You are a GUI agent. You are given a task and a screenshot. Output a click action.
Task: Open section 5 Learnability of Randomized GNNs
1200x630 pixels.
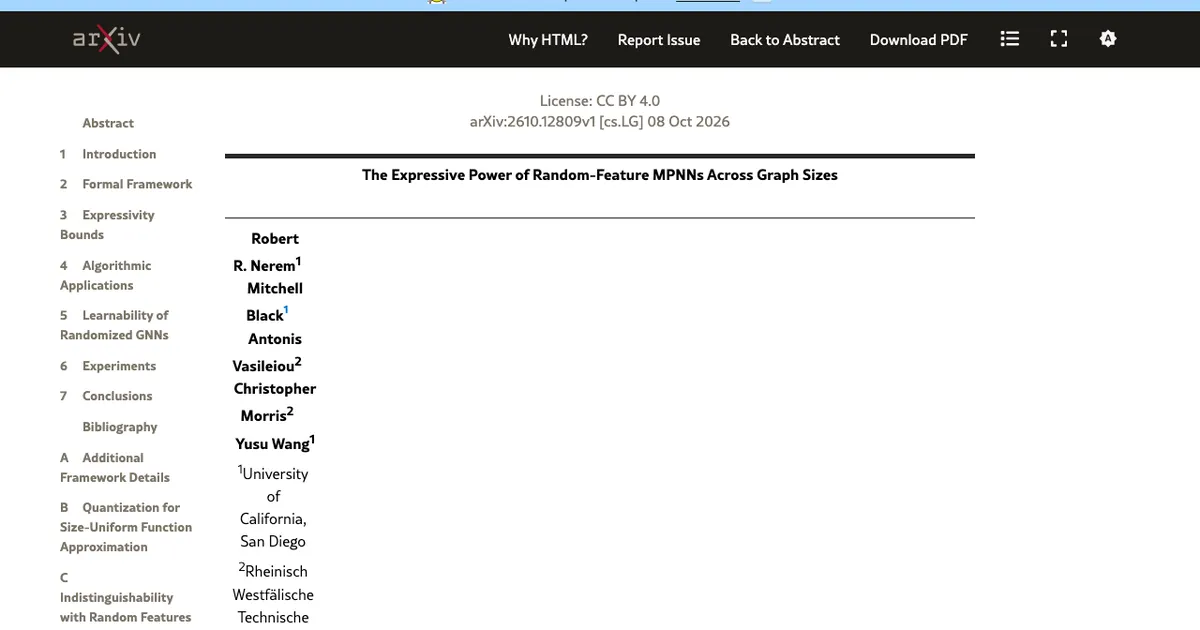pos(114,325)
